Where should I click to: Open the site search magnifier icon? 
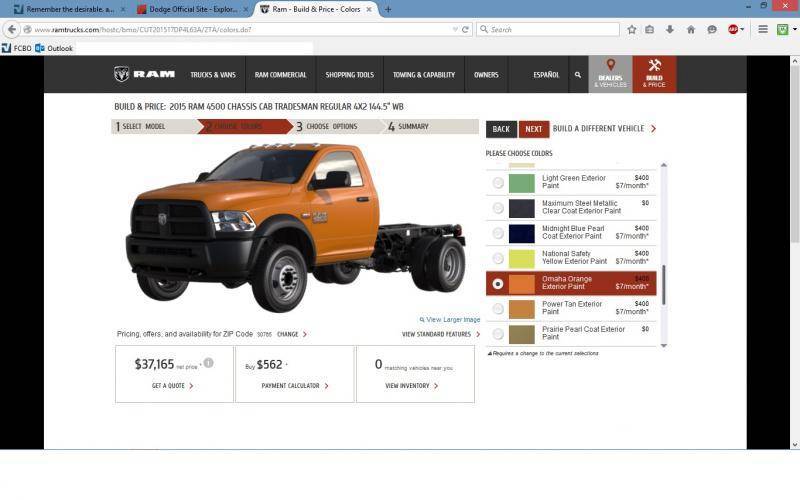(577, 75)
